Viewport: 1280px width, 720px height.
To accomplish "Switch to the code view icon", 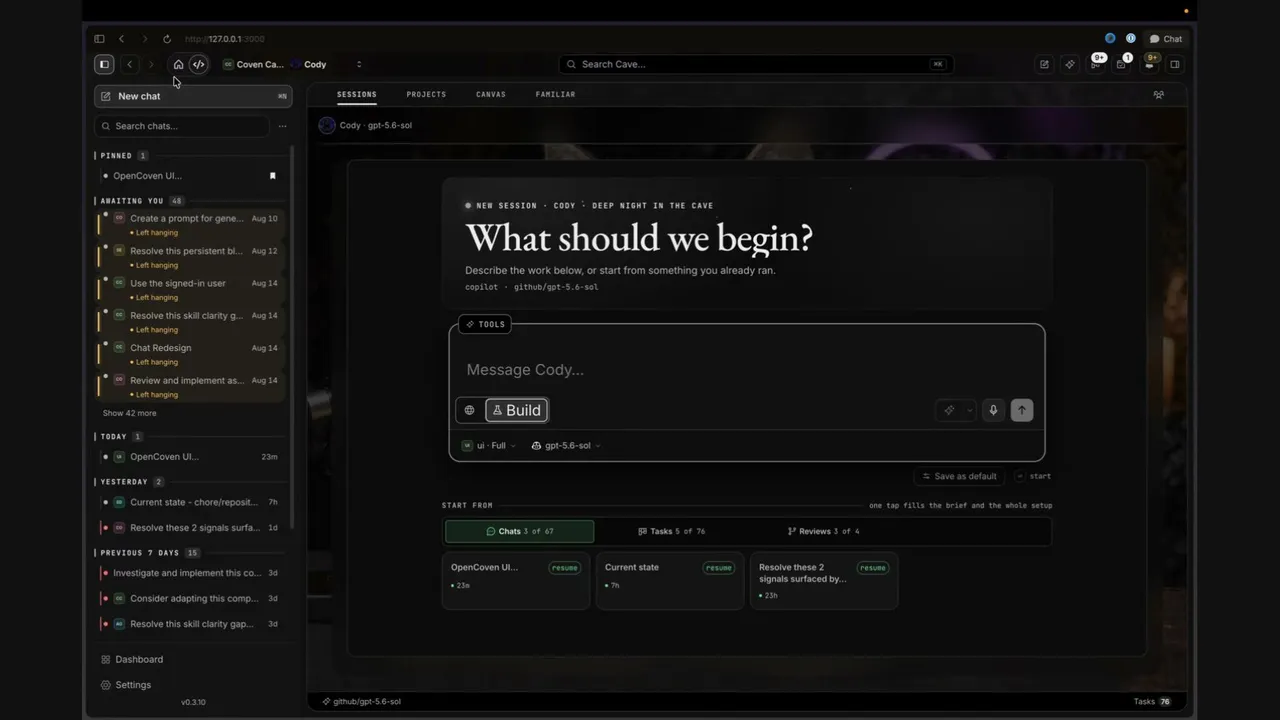I will pyautogui.click(x=198, y=64).
